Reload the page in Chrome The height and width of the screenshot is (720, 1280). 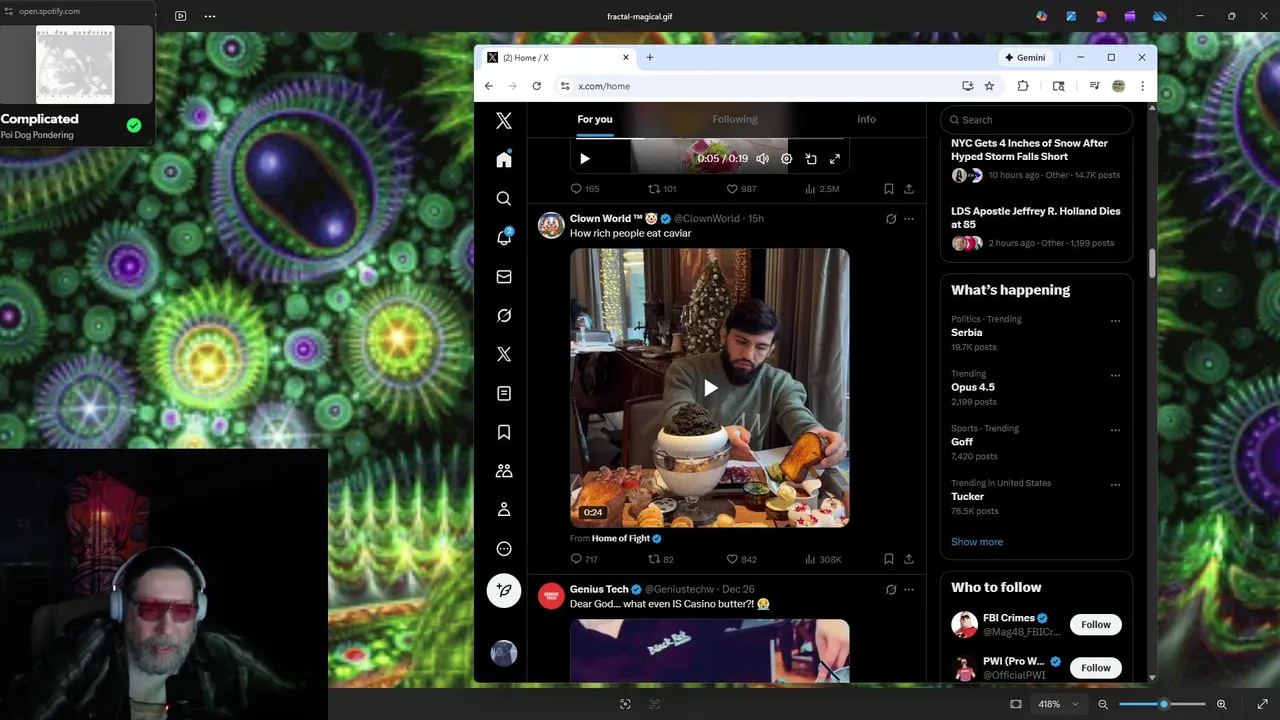coord(536,86)
